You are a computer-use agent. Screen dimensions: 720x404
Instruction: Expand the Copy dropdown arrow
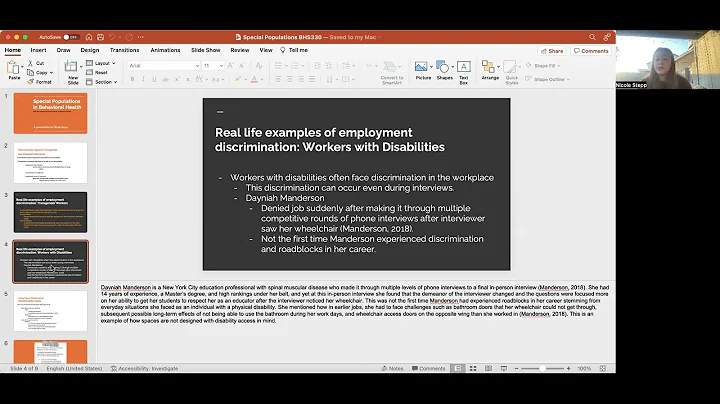pyautogui.click(x=51, y=73)
